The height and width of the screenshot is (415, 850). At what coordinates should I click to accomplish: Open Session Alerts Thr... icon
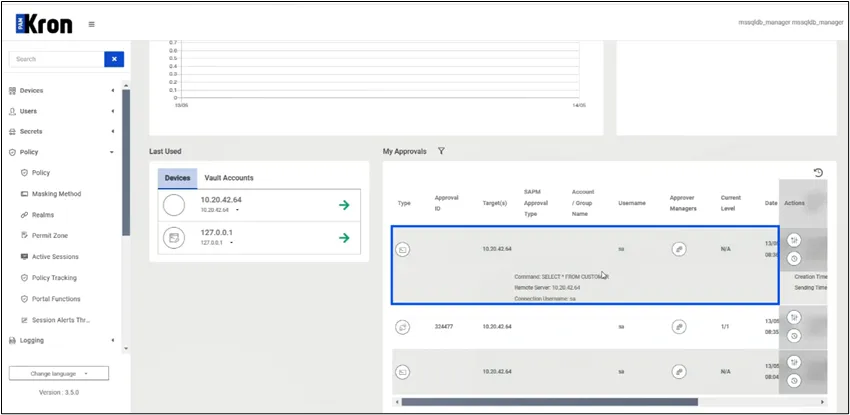pos(24,320)
